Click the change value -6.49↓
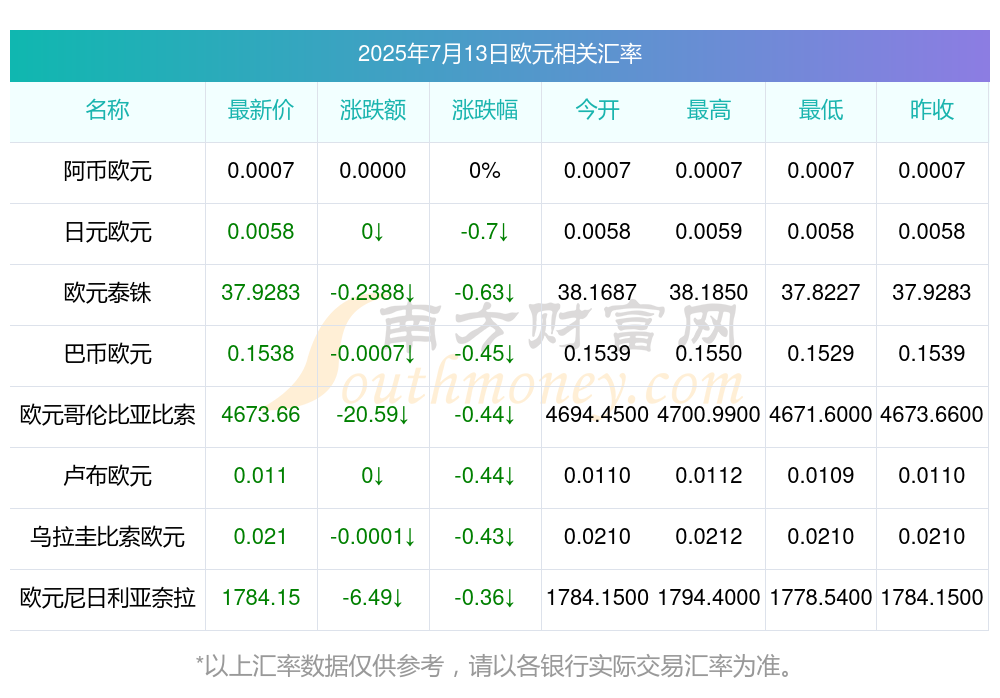 tap(373, 598)
